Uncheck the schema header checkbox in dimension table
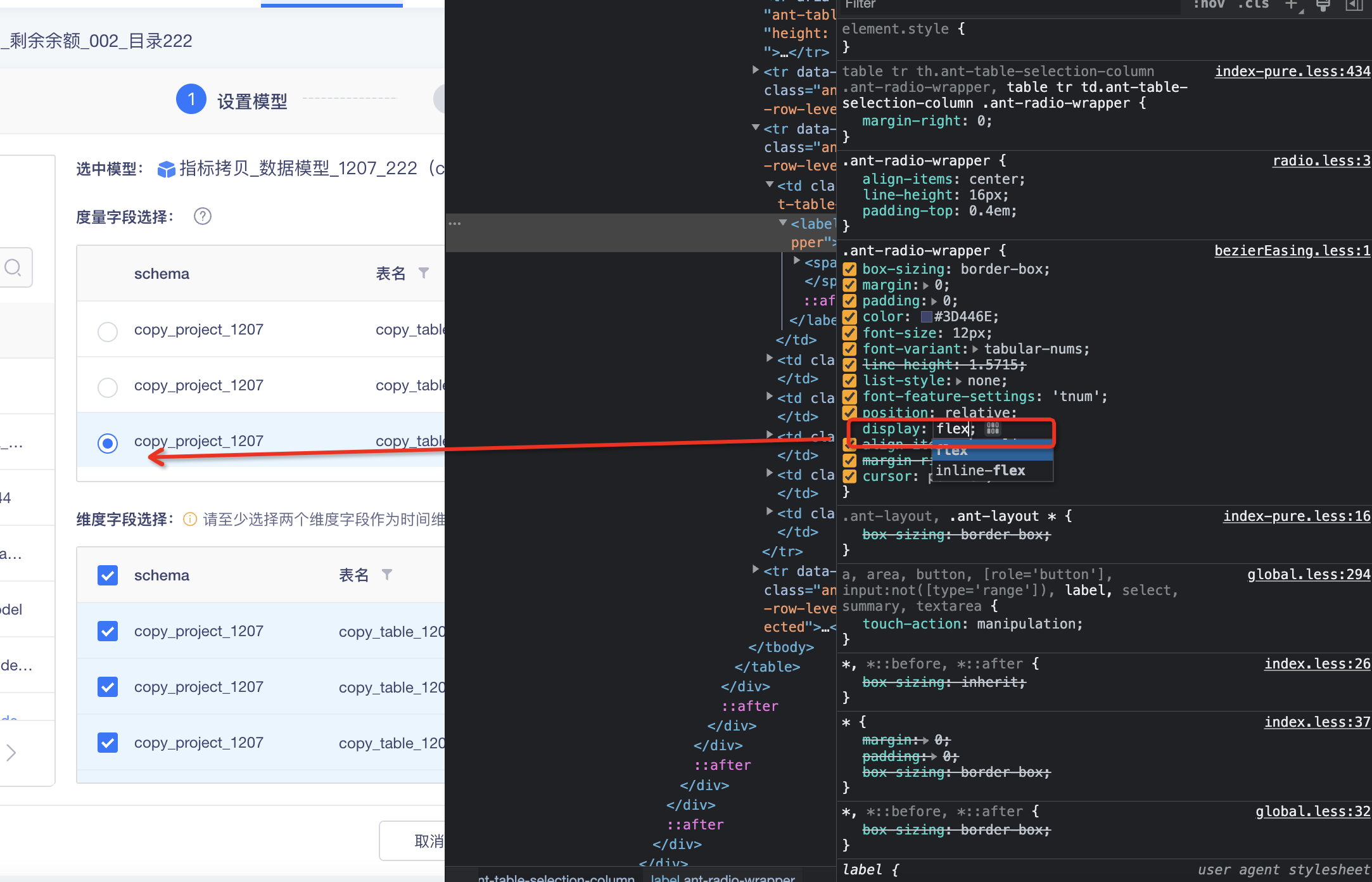The height and width of the screenshot is (882, 1372). coord(107,575)
